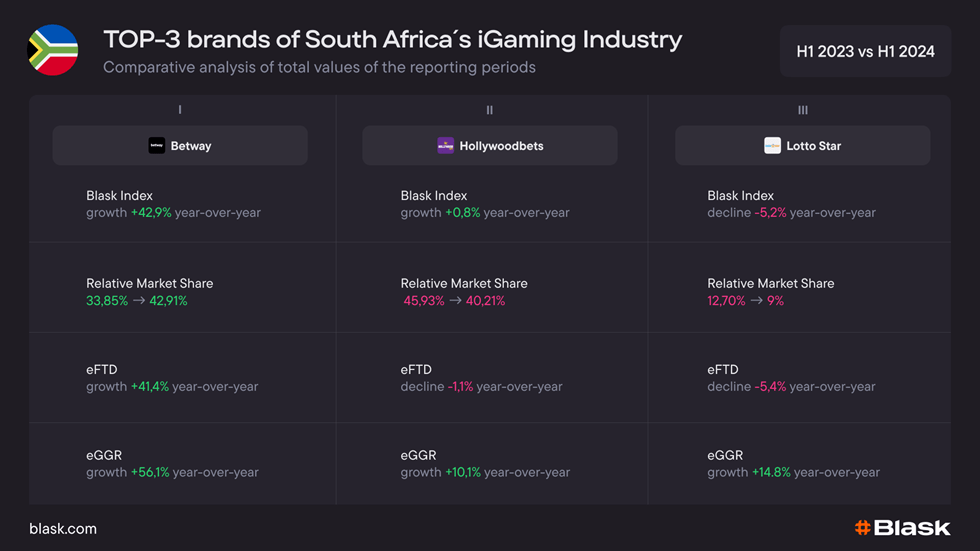Click Betway's +42,9% Blask Index value
980x551 pixels.
pos(151,212)
